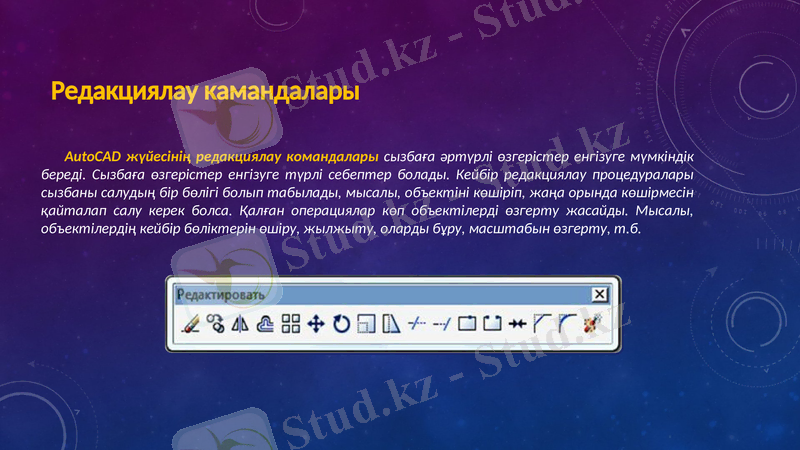Select the Stretch tool icon
Screen dimensions: 800x450
[391, 323]
